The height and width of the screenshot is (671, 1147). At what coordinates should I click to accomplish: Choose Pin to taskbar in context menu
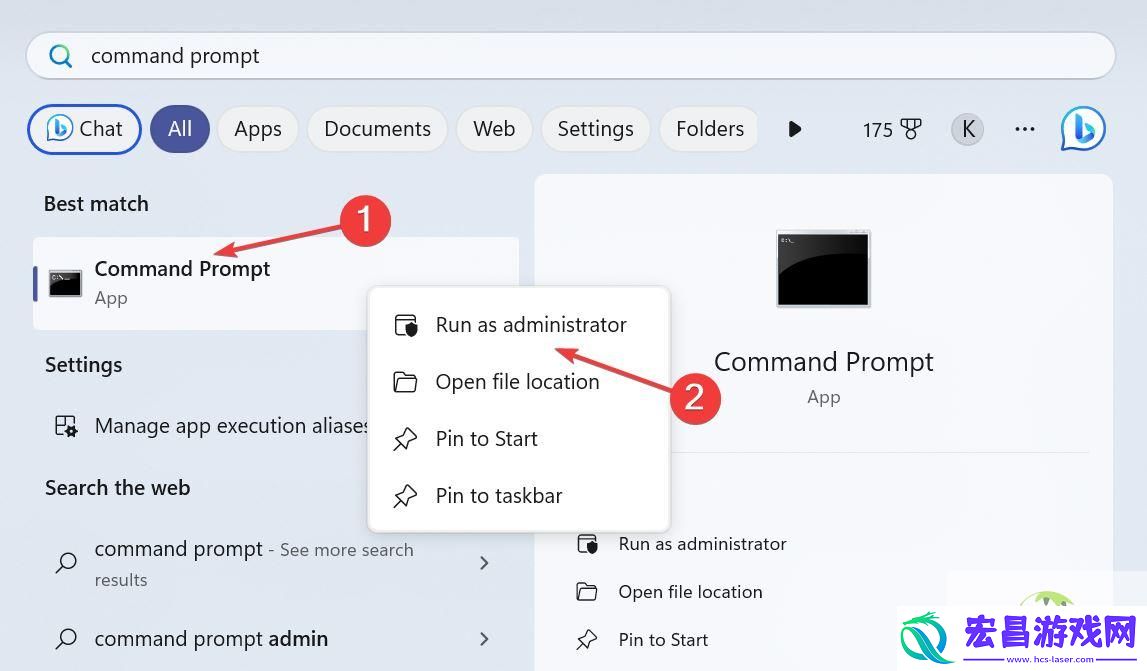point(519,496)
